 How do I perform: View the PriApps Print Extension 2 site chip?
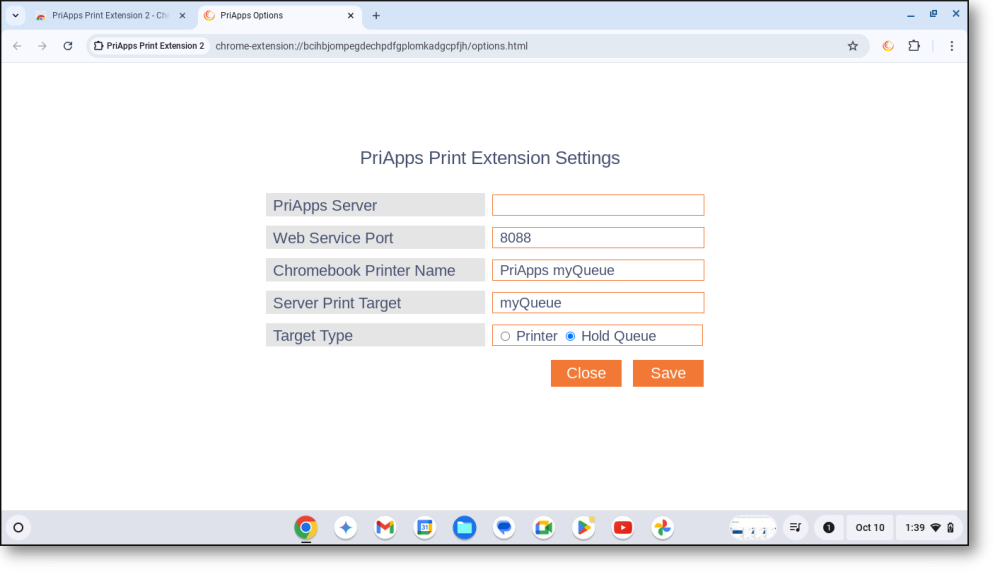pos(149,46)
